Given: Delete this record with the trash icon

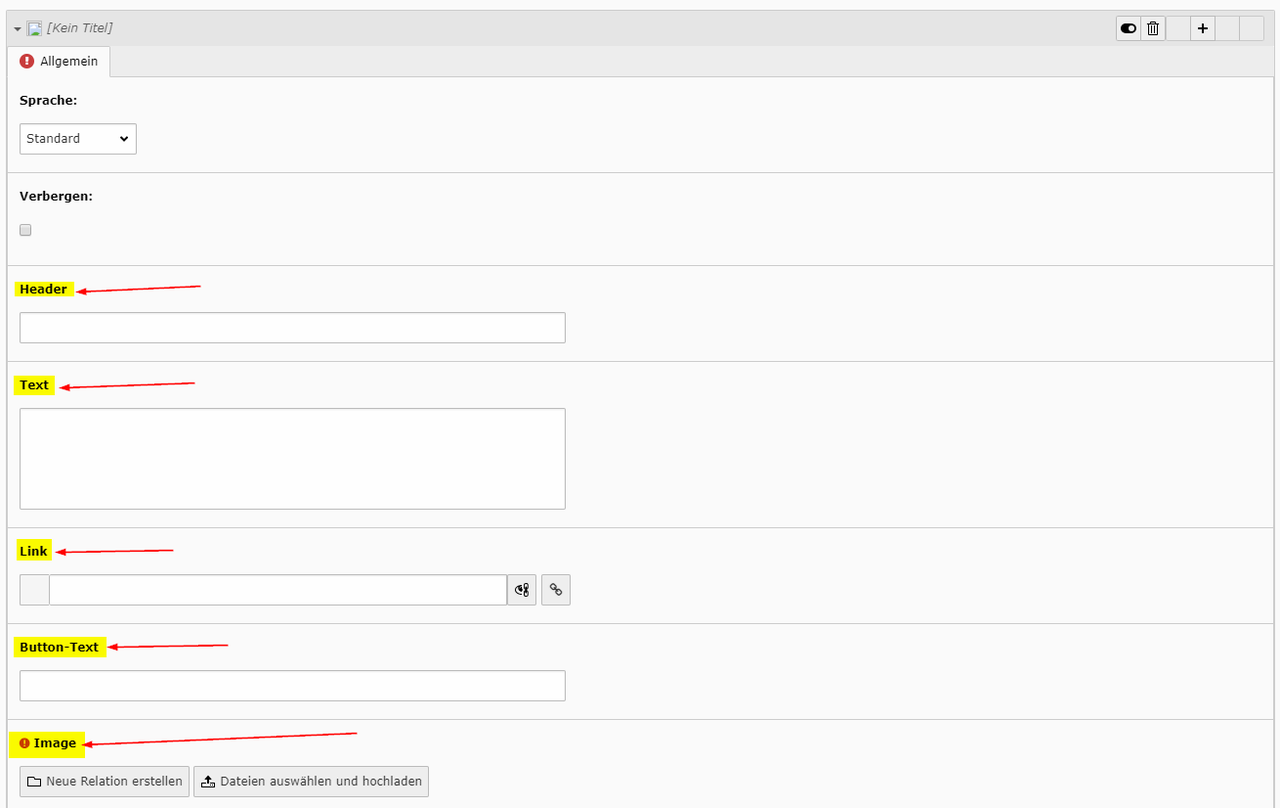Looking at the screenshot, I should pos(1153,29).
